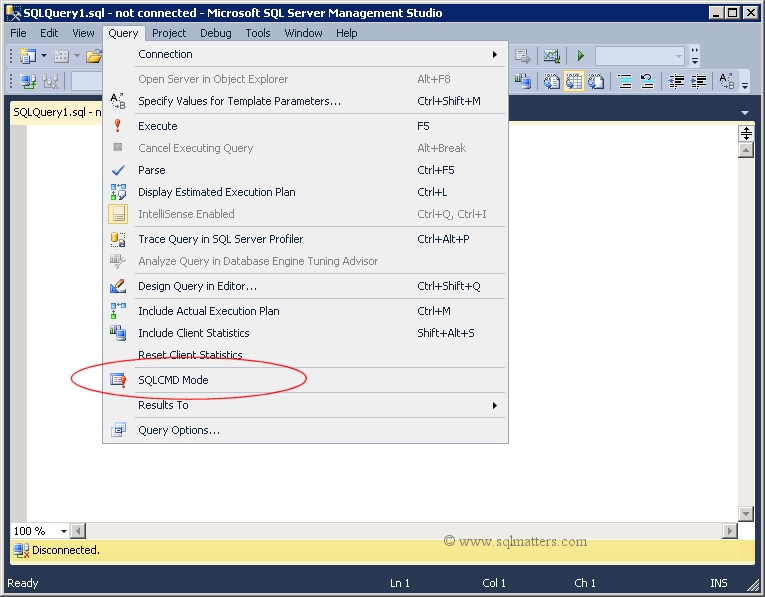Click the vertical scrollbar down arrow
Viewport: 765px width, 597px height.
[x=746, y=514]
